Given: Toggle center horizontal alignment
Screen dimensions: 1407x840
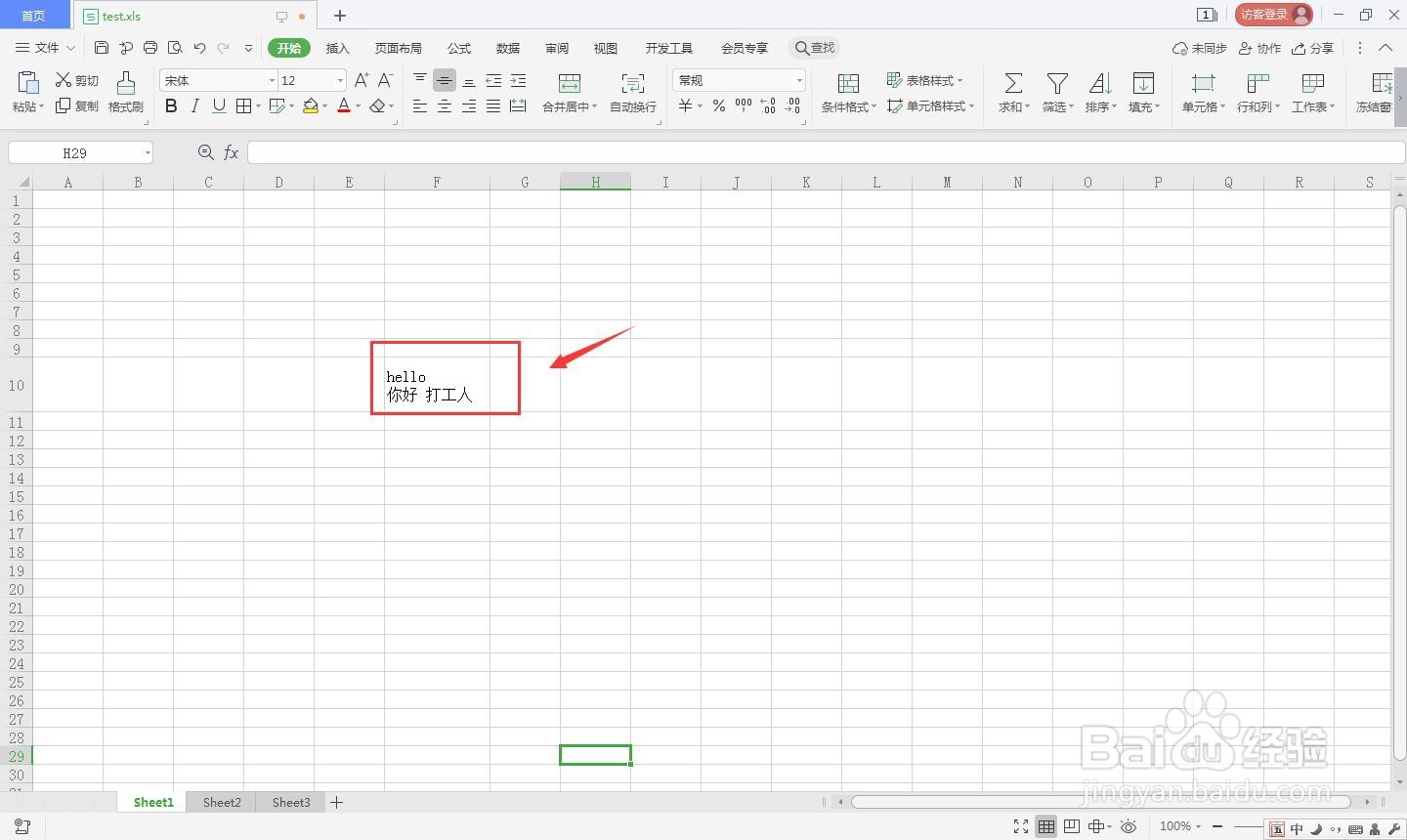Looking at the screenshot, I should [x=445, y=105].
